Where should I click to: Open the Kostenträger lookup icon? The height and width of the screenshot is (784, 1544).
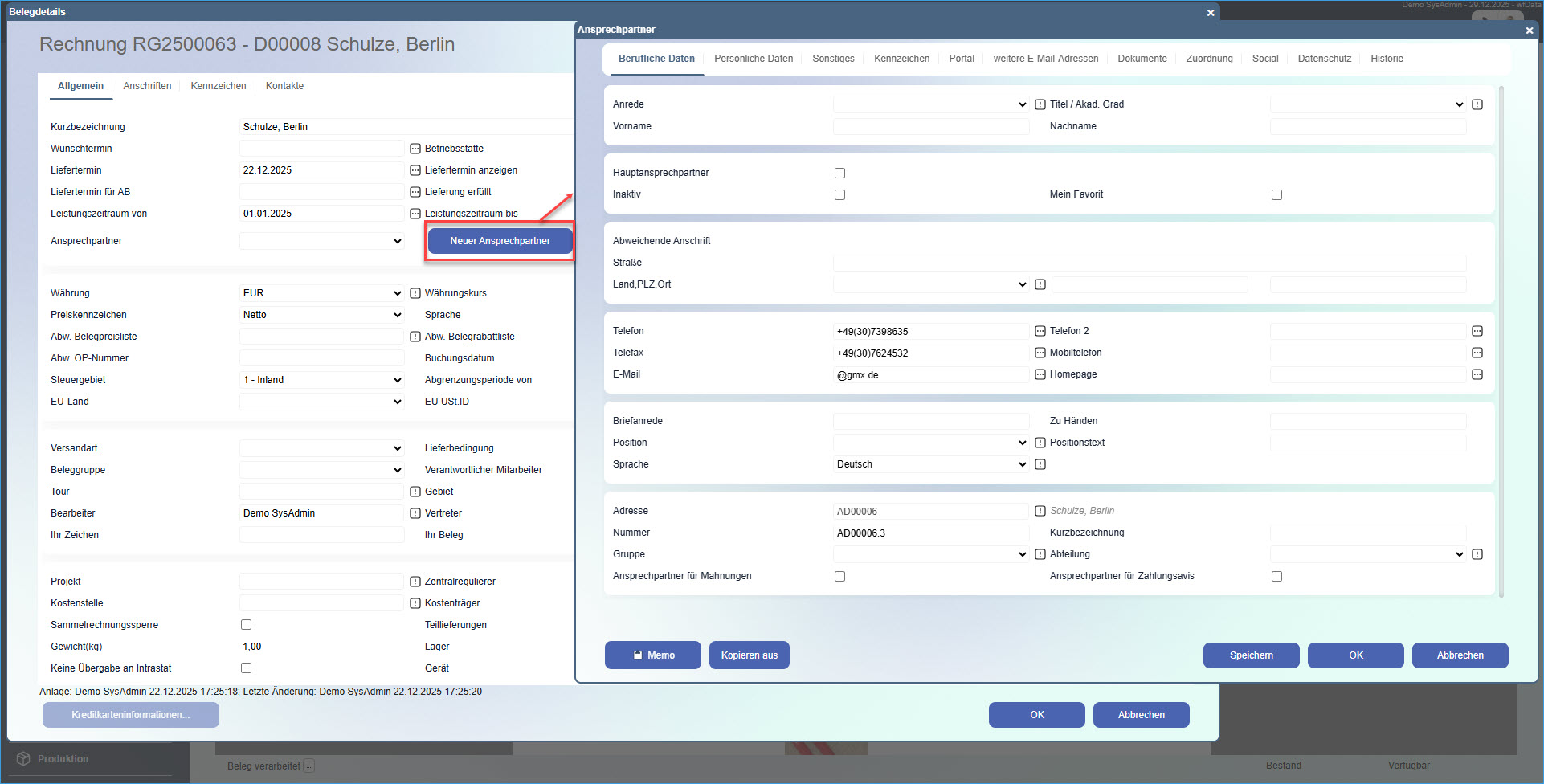(x=415, y=602)
